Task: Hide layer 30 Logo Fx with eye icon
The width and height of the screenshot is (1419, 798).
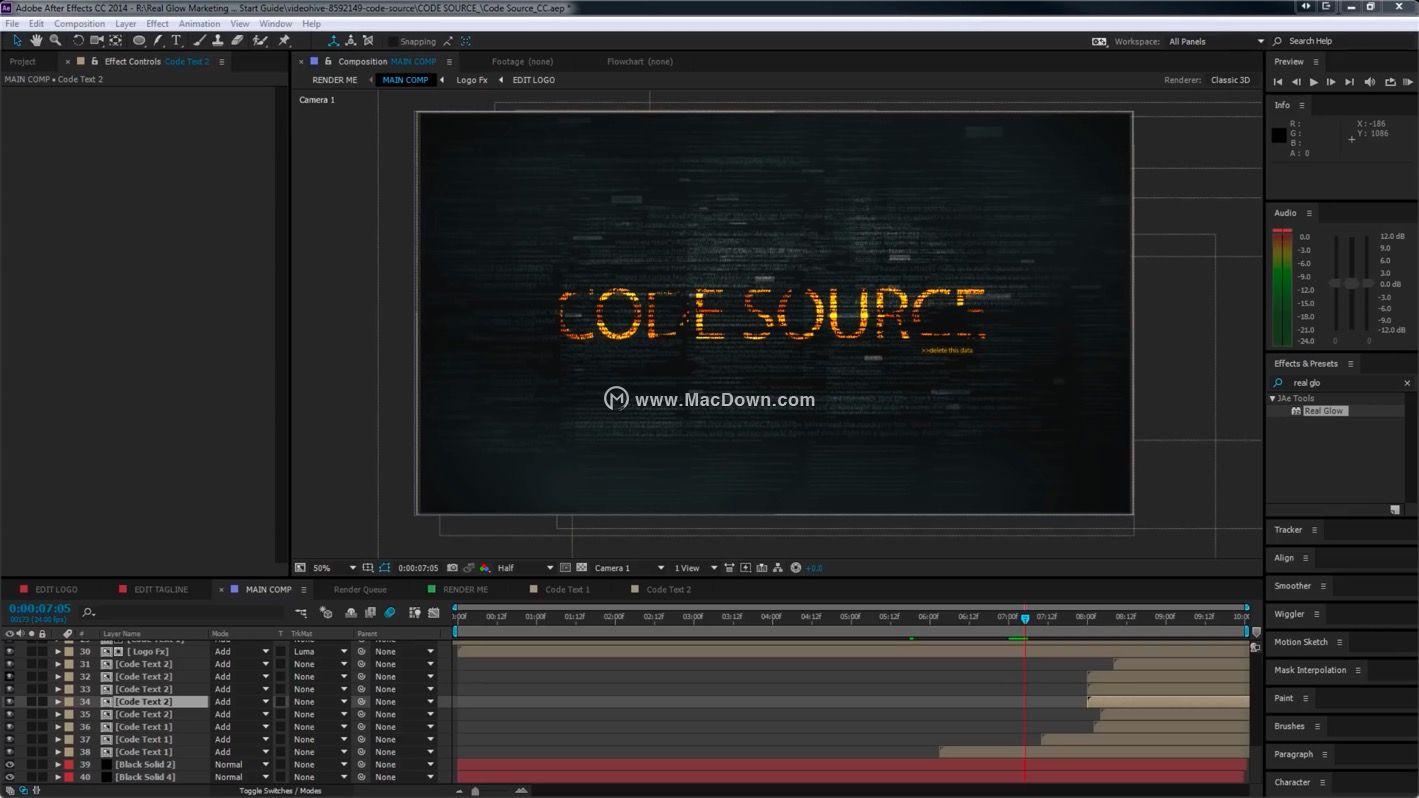Action: click(x=10, y=652)
